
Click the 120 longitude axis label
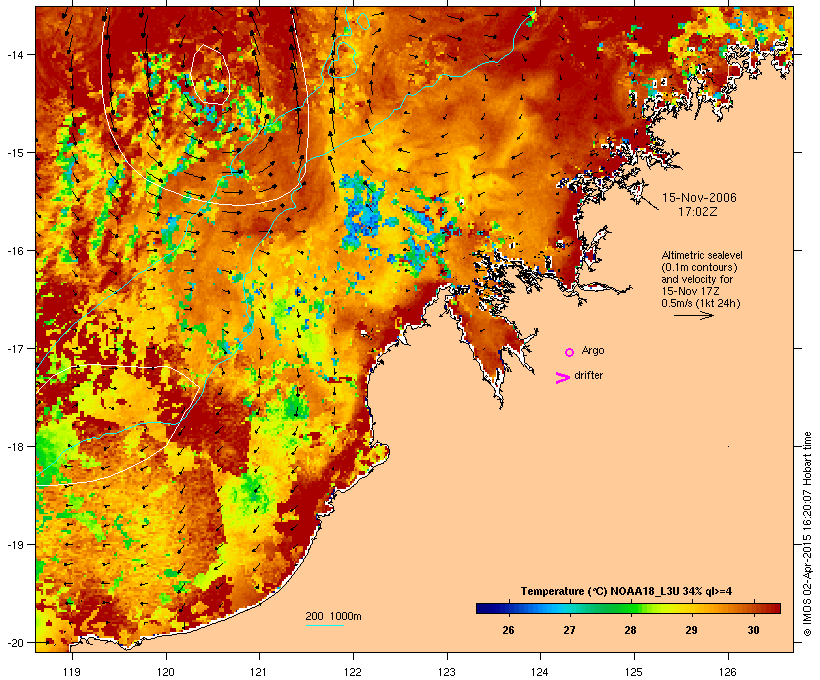[166, 672]
